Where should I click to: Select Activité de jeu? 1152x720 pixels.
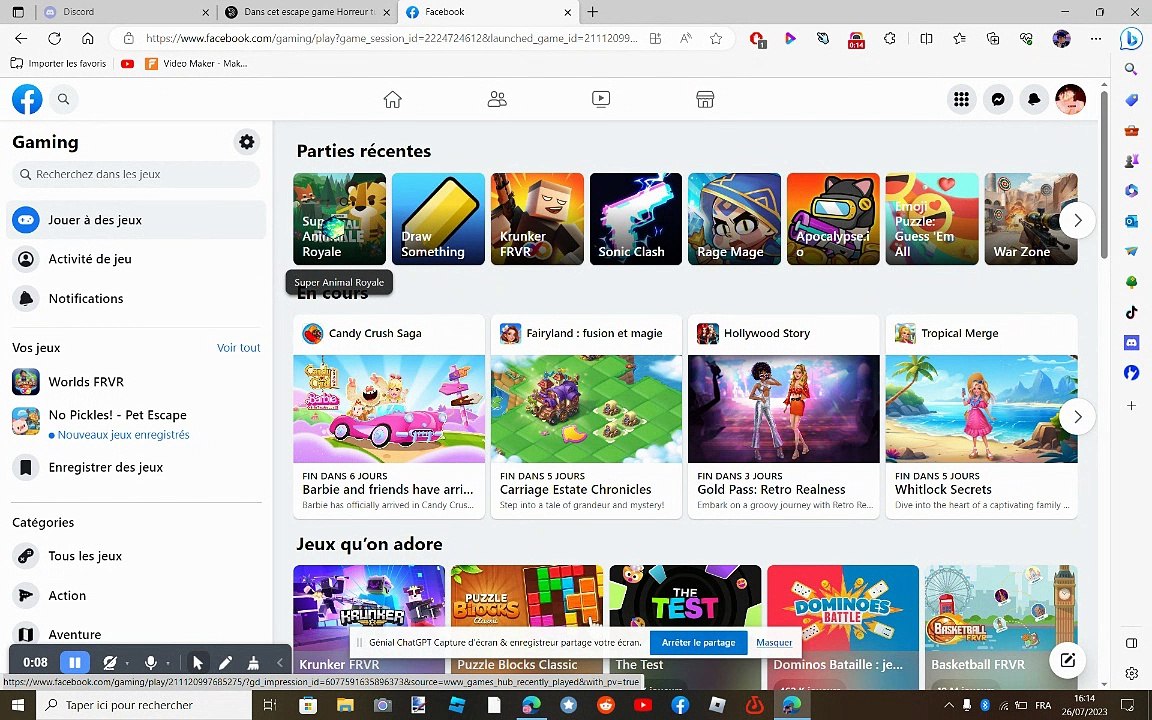[x=136, y=259]
